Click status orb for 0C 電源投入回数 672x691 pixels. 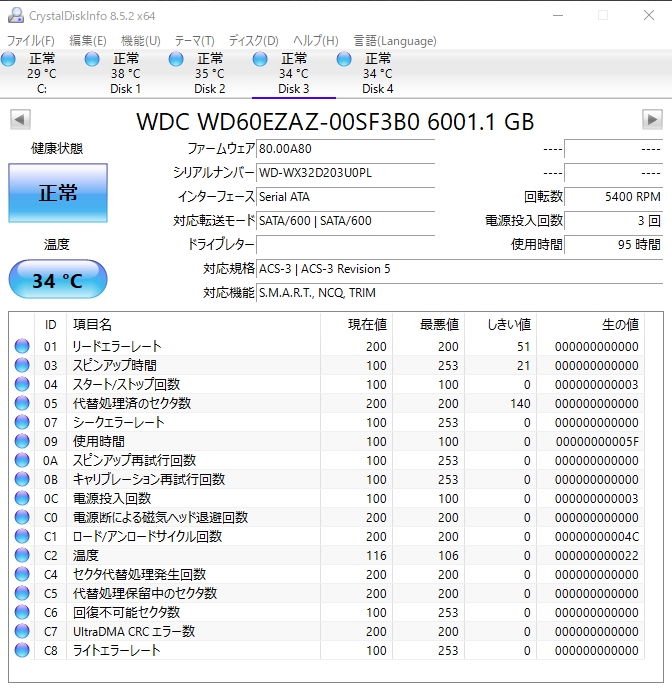(x=22, y=498)
